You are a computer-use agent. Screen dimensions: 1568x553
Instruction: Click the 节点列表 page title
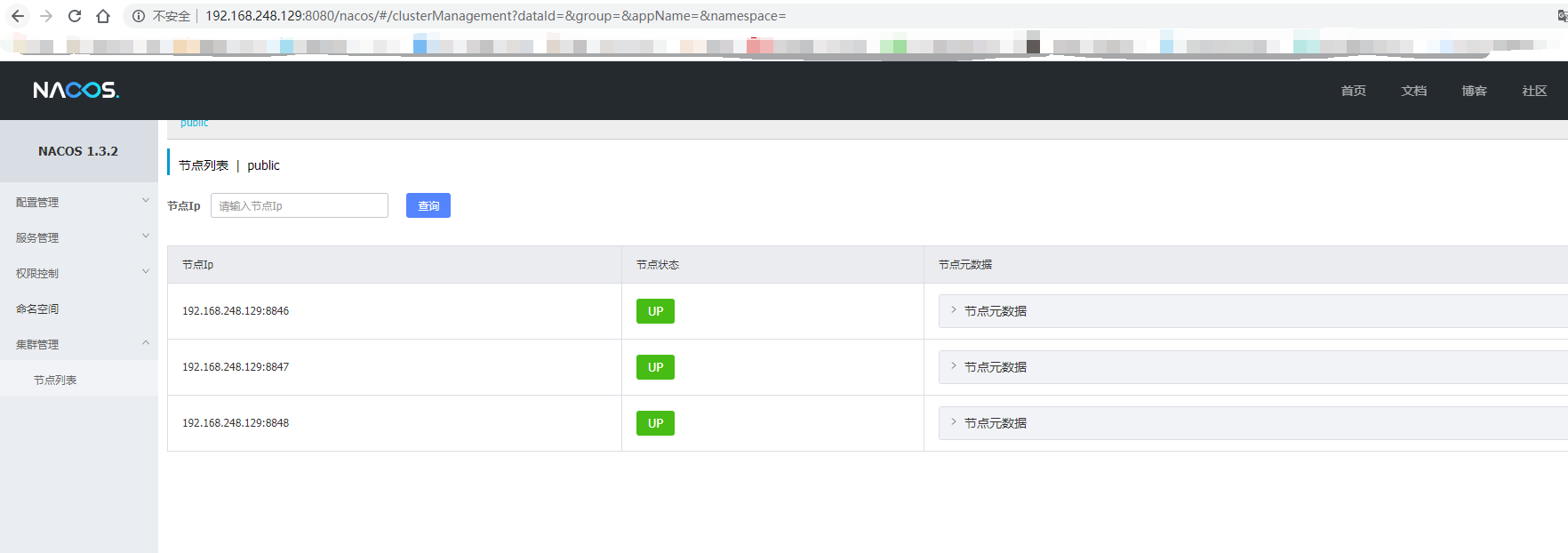coord(204,165)
